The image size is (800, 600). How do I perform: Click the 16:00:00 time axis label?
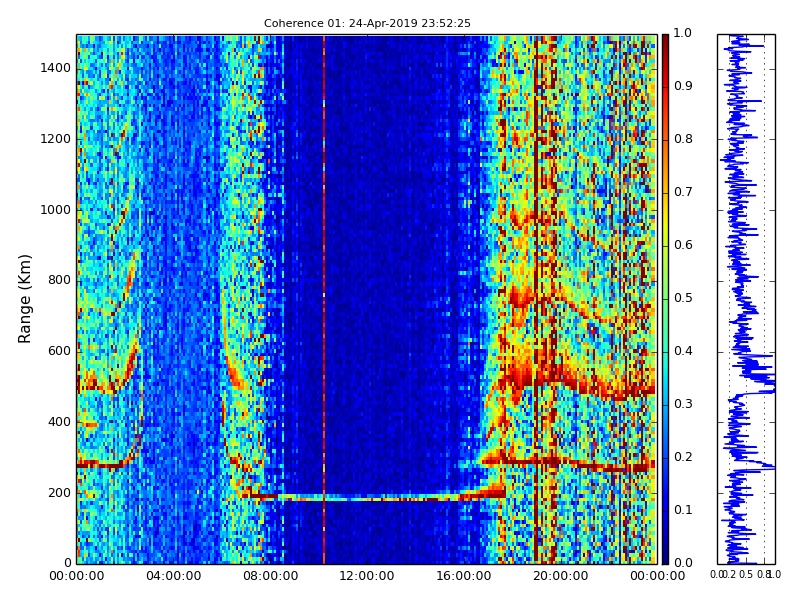click(x=464, y=577)
